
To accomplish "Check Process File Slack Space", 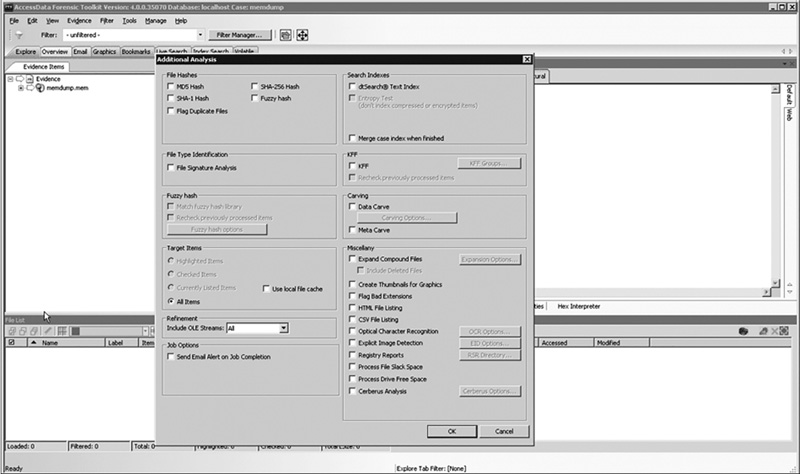I will point(352,367).
